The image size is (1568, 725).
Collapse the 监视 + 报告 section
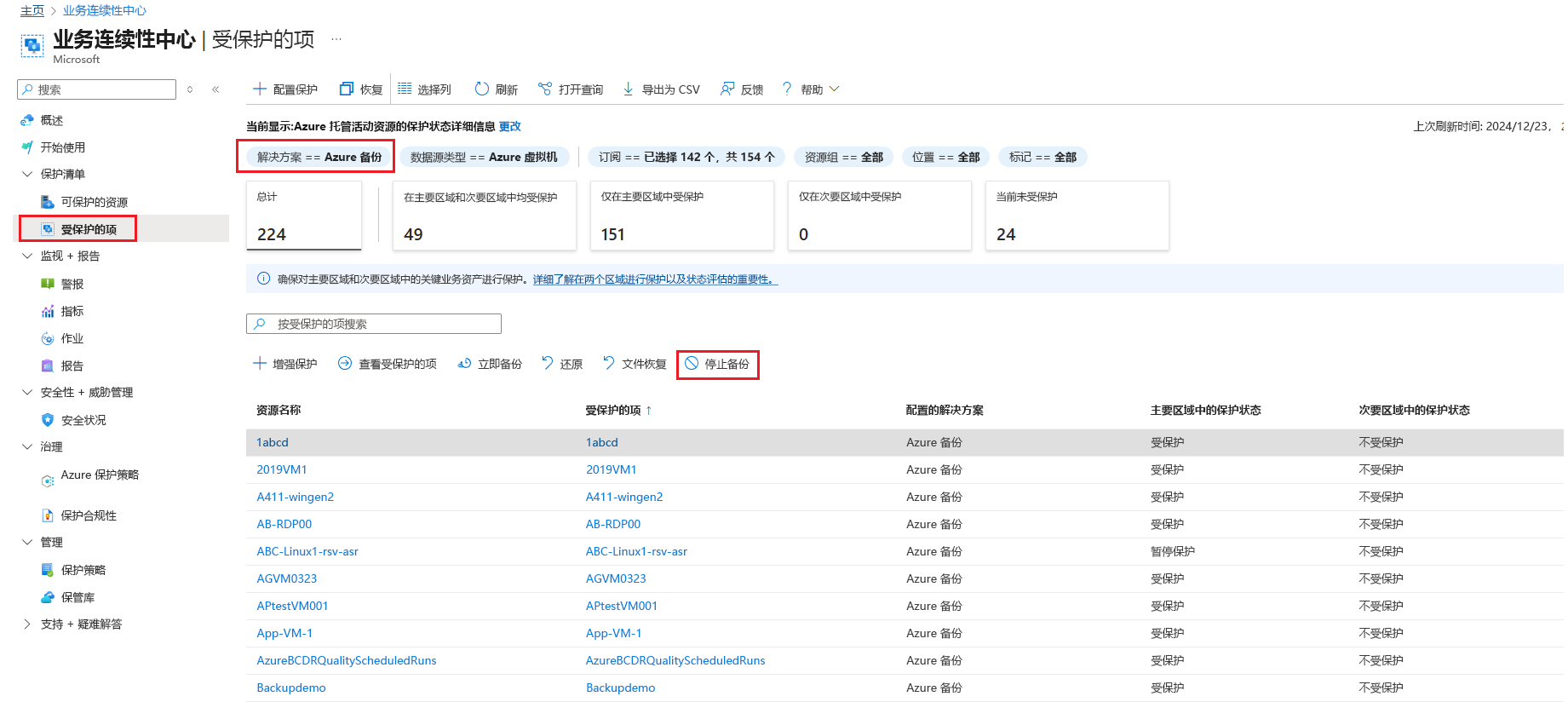click(x=27, y=256)
